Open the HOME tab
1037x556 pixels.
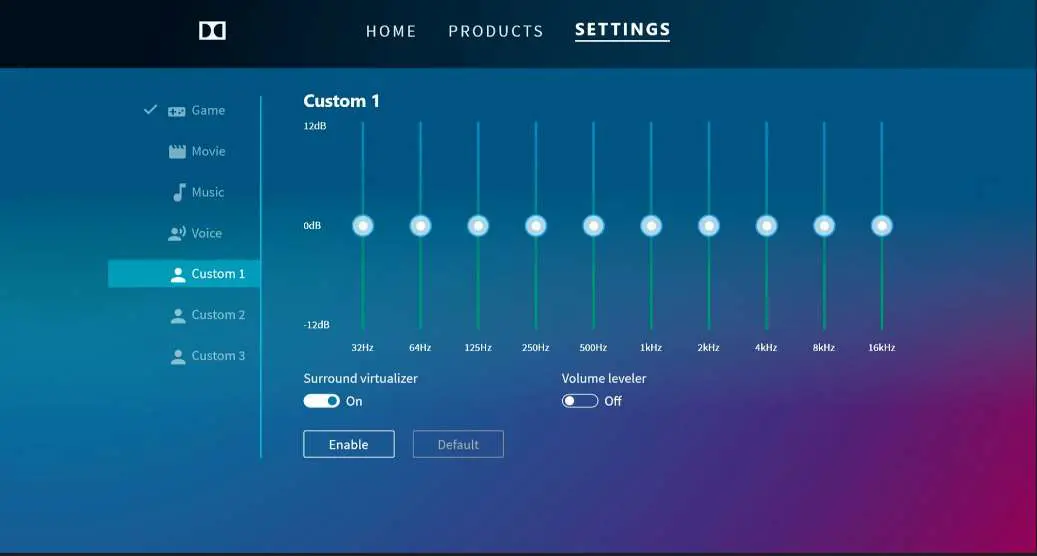point(391,31)
